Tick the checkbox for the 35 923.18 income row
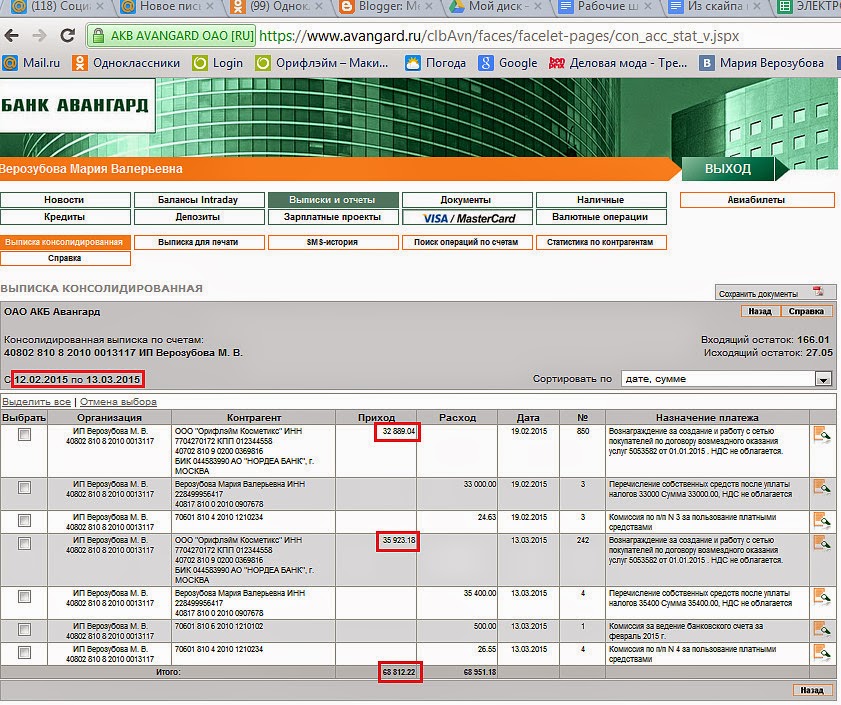The width and height of the screenshot is (841, 705). tap(24, 544)
